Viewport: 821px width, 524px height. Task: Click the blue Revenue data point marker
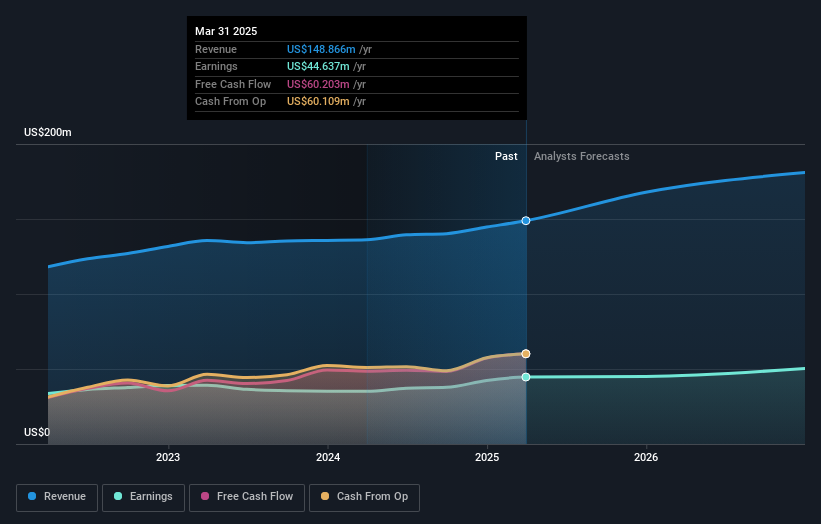tap(526, 221)
